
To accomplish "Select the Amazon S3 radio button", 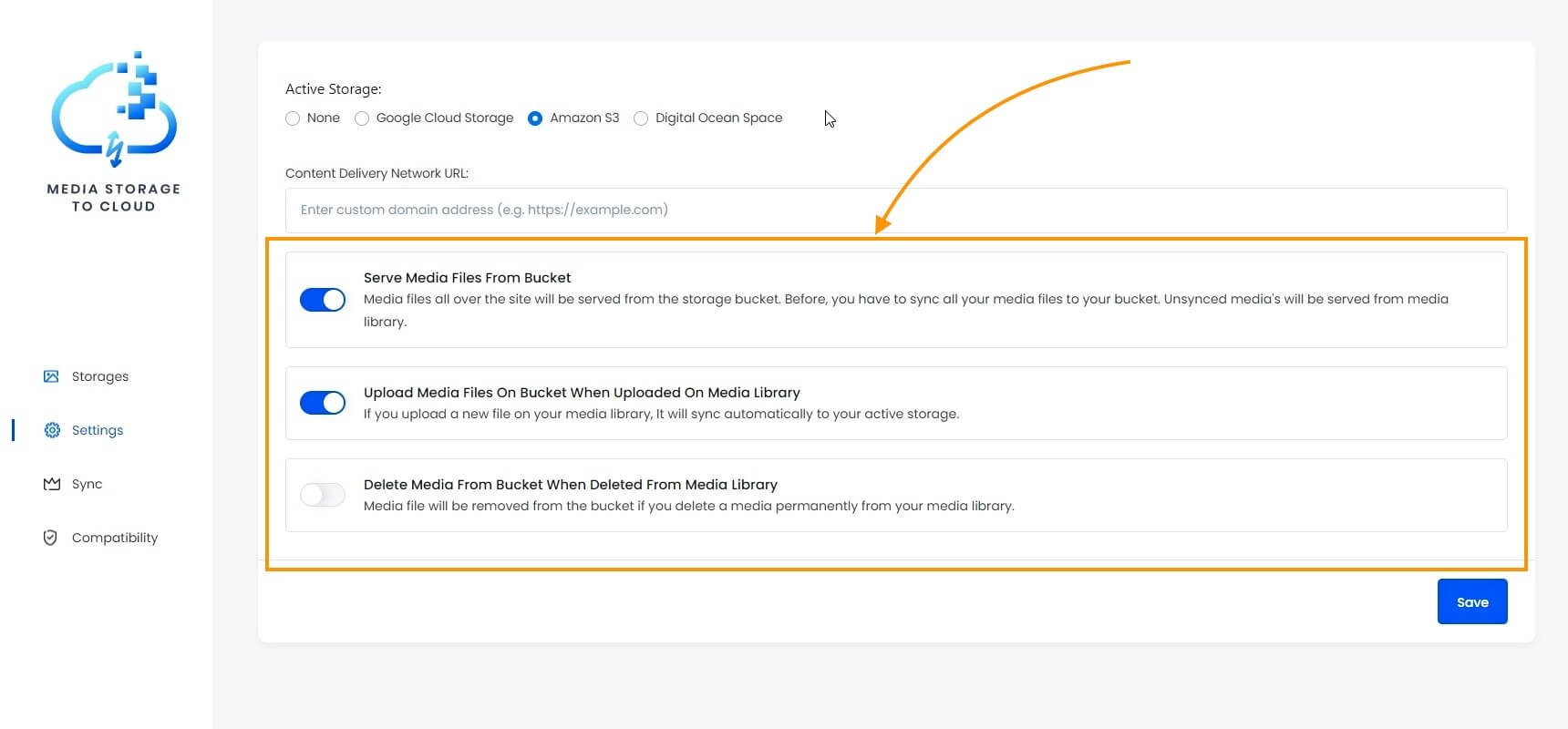I will click(x=535, y=118).
